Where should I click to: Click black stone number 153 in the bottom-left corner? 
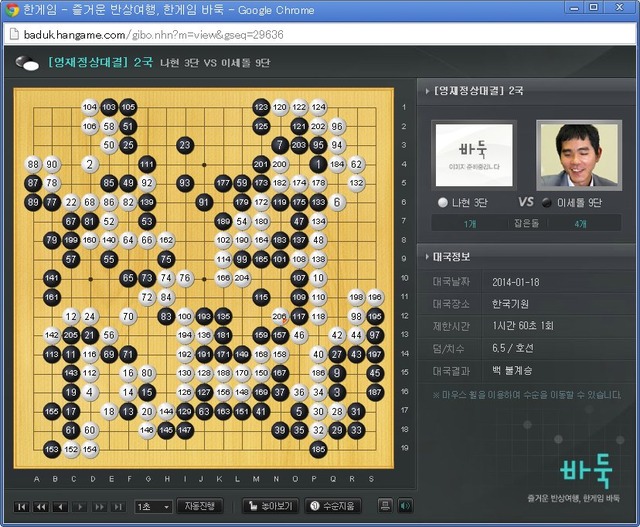[52, 449]
